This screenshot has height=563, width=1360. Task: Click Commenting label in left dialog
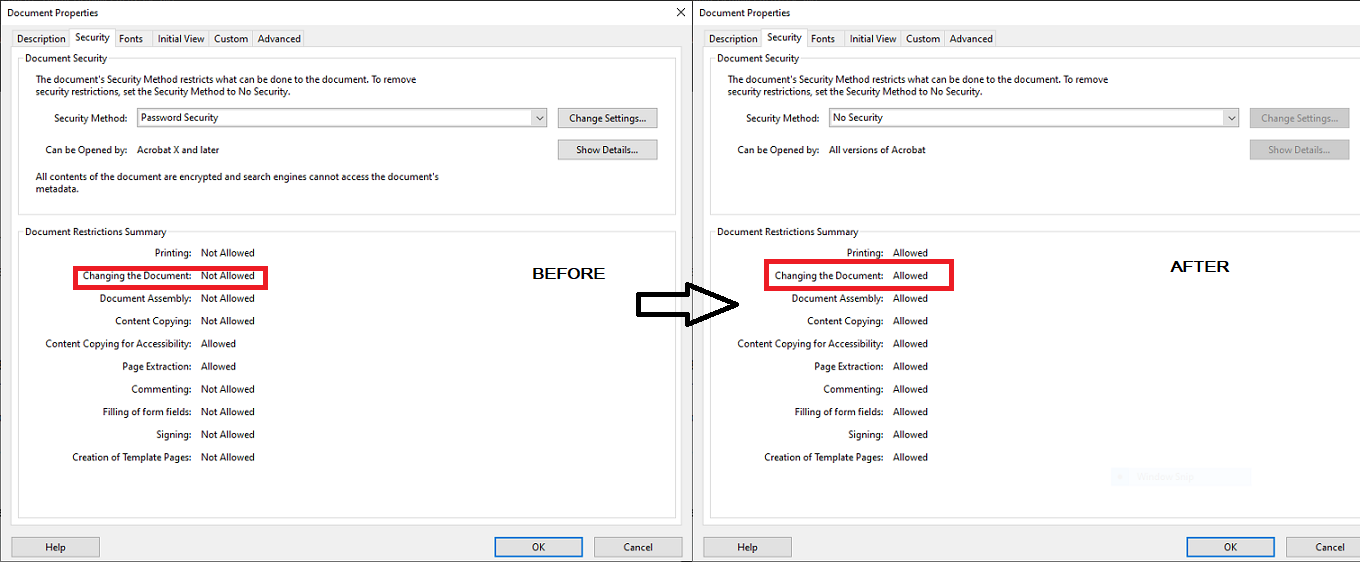(161, 390)
